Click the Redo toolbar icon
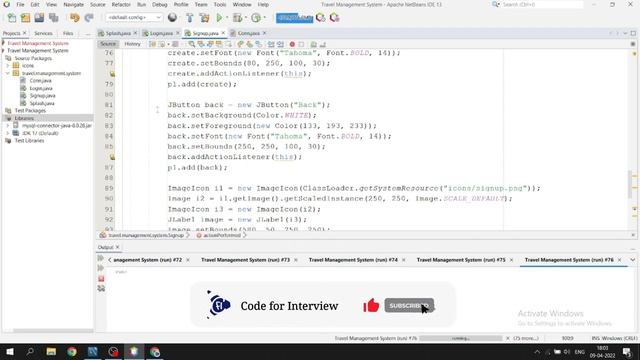The width and height of the screenshot is (640, 360). 89,18
